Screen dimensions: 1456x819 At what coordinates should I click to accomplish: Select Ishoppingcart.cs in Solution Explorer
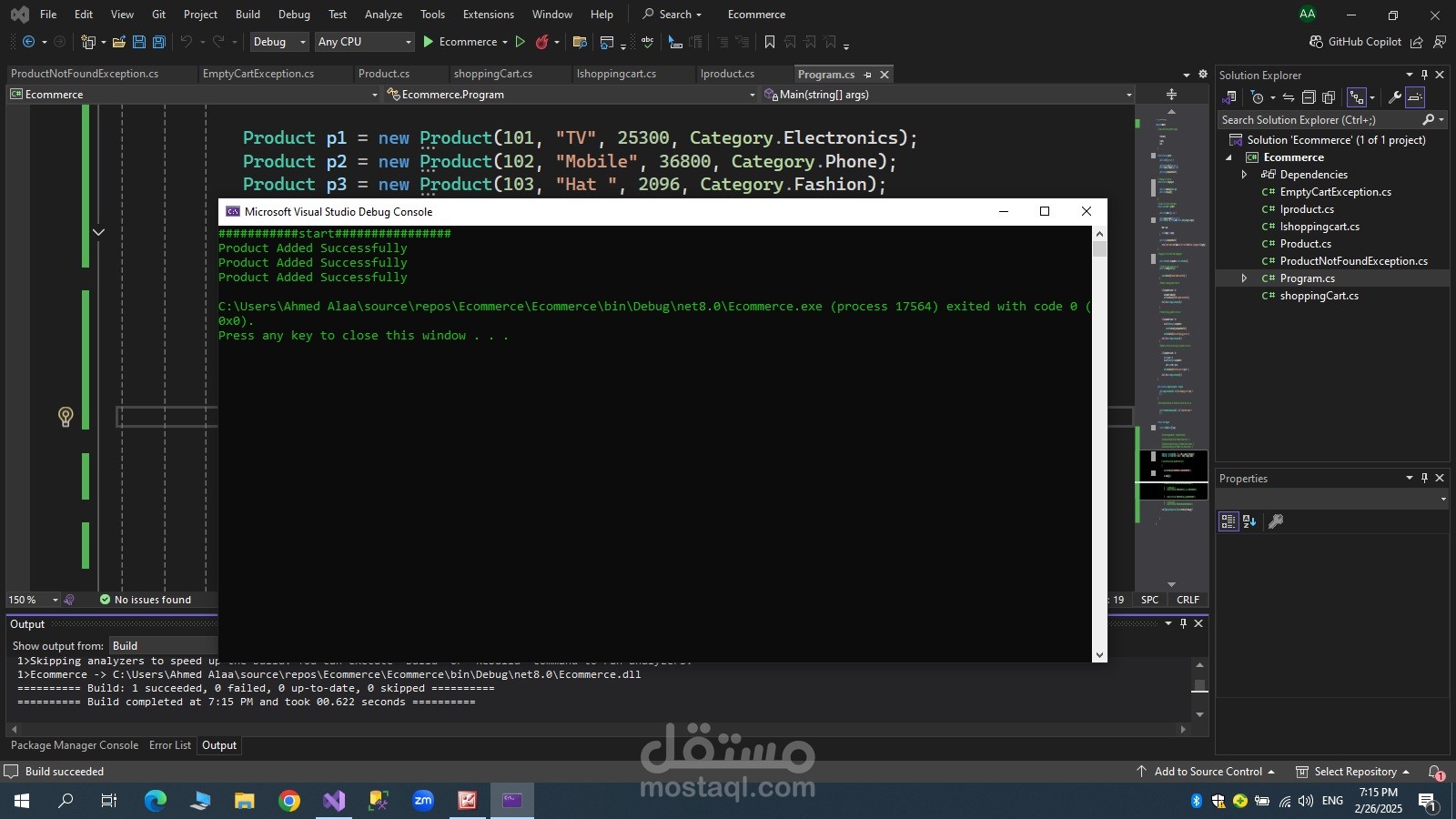1319,227
